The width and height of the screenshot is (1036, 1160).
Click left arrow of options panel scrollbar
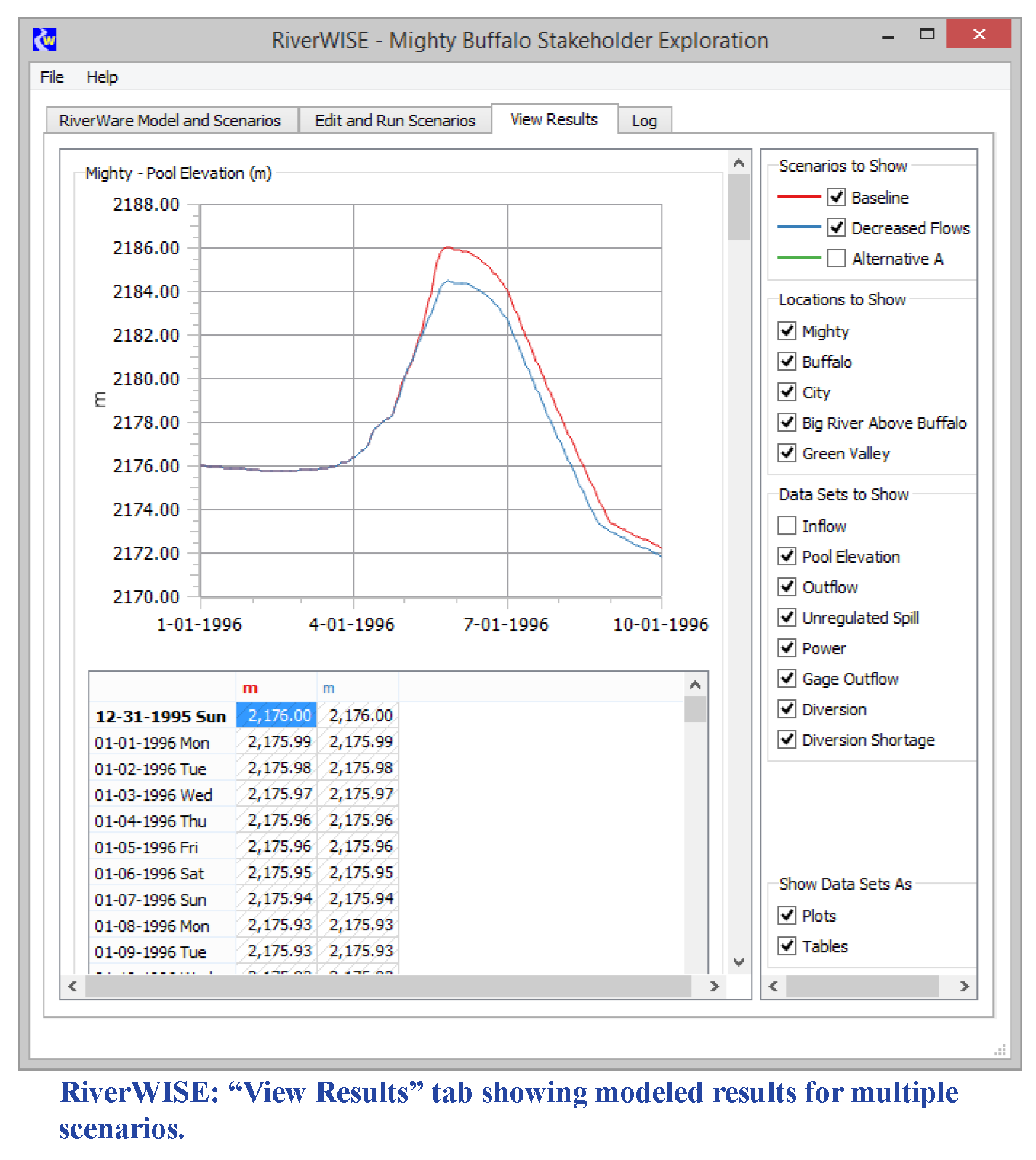point(774,986)
